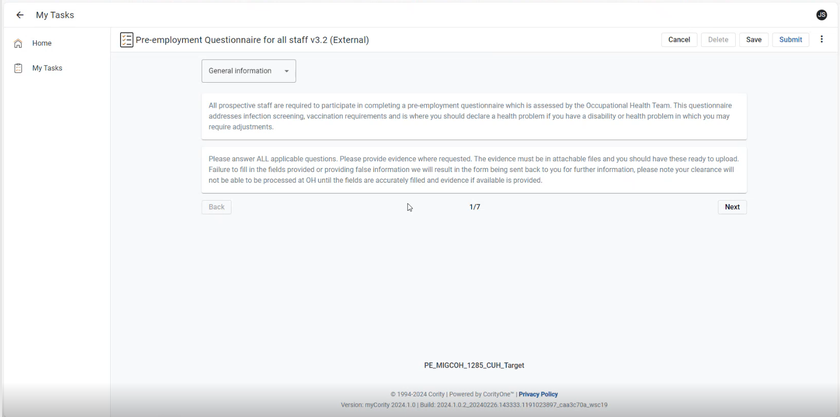
Task: Click the 1/7 page indicator
Action: [x=475, y=207]
